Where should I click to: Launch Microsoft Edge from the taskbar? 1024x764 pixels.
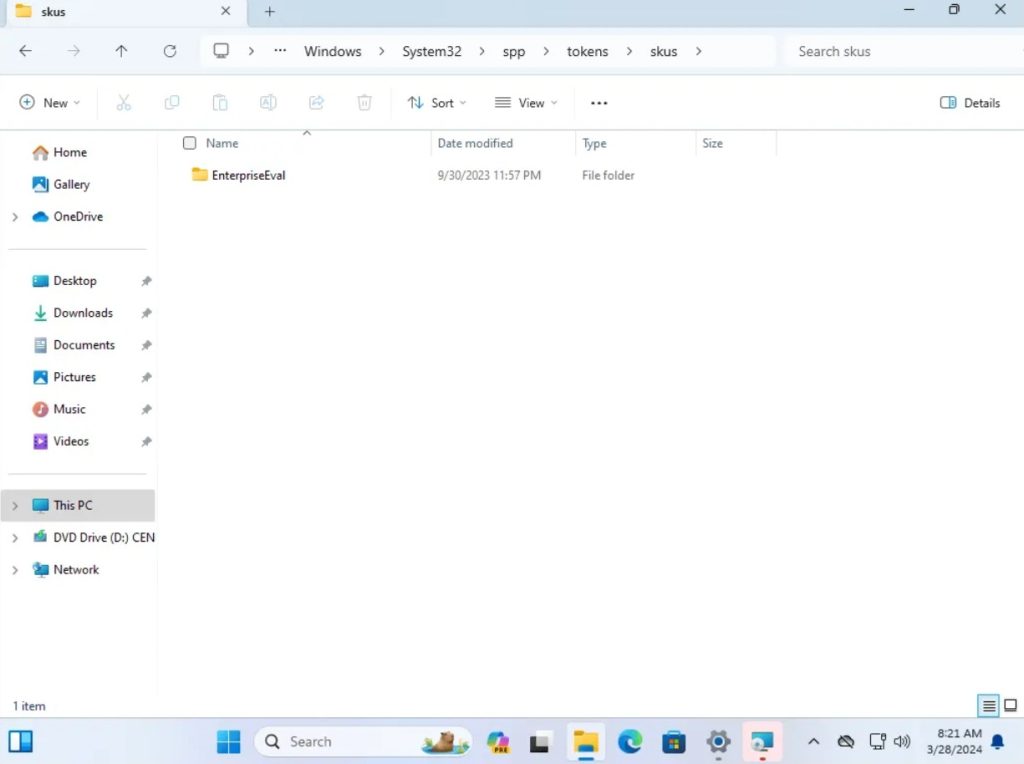click(x=630, y=742)
